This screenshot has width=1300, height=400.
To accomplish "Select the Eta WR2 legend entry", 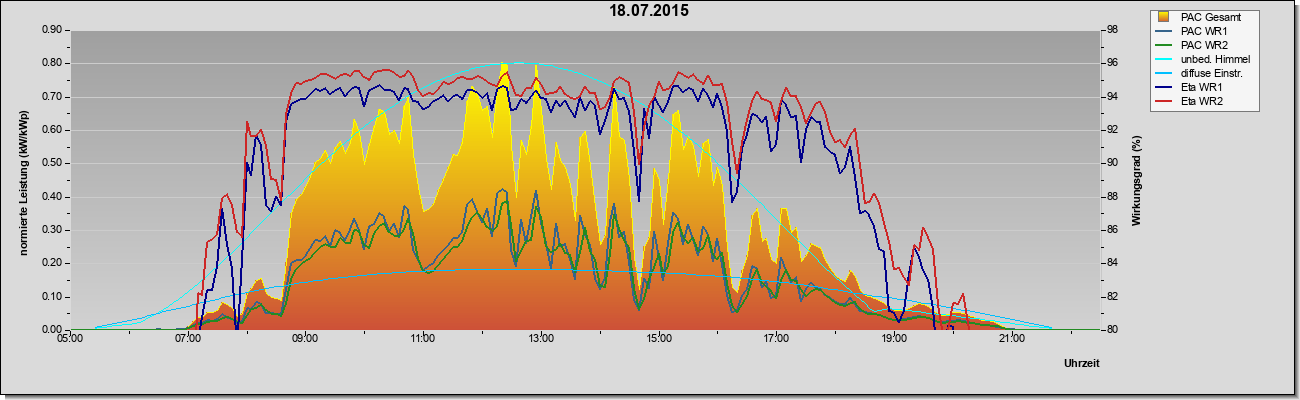I will (1215, 102).
